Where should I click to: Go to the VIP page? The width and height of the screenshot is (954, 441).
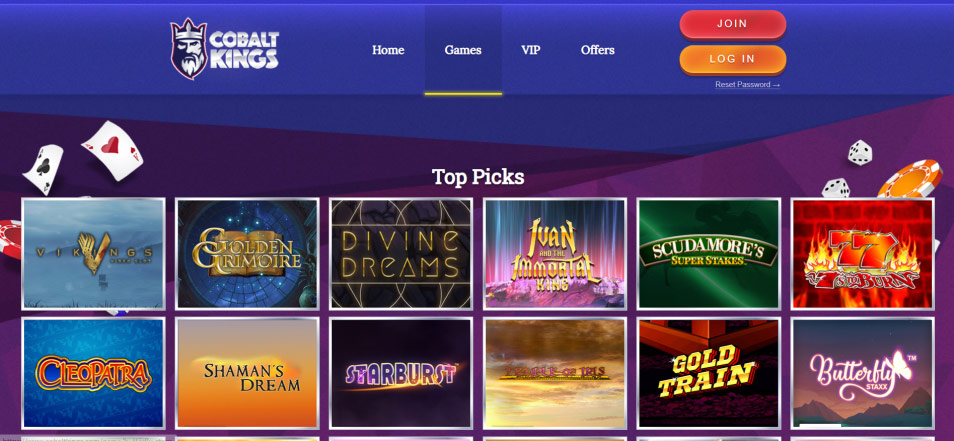coord(531,50)
